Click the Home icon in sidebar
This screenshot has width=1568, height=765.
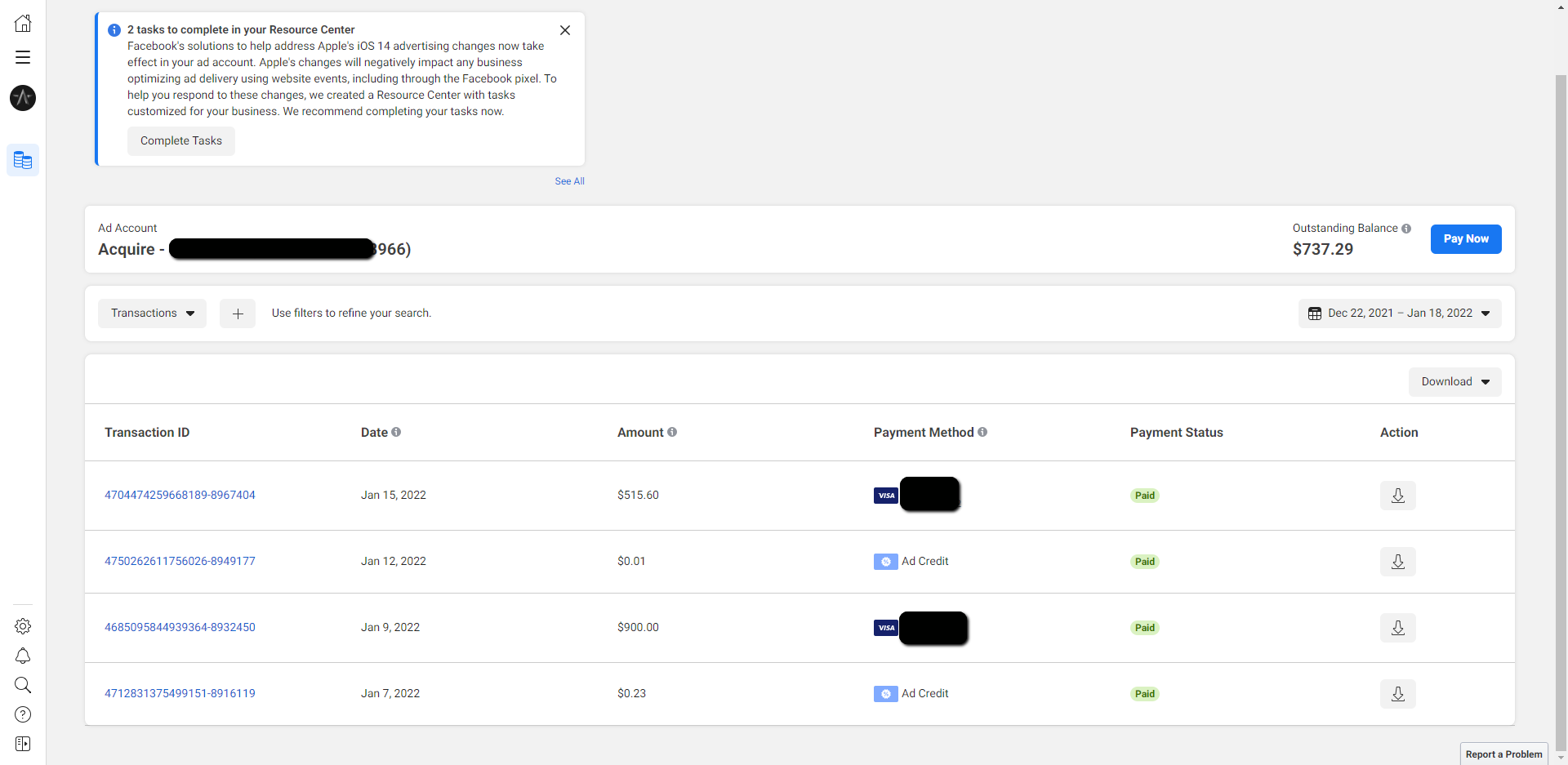[23, 24]
